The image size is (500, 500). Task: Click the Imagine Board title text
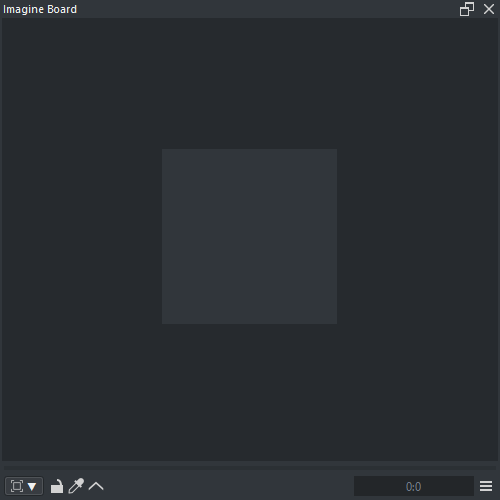tap(40, 9)
